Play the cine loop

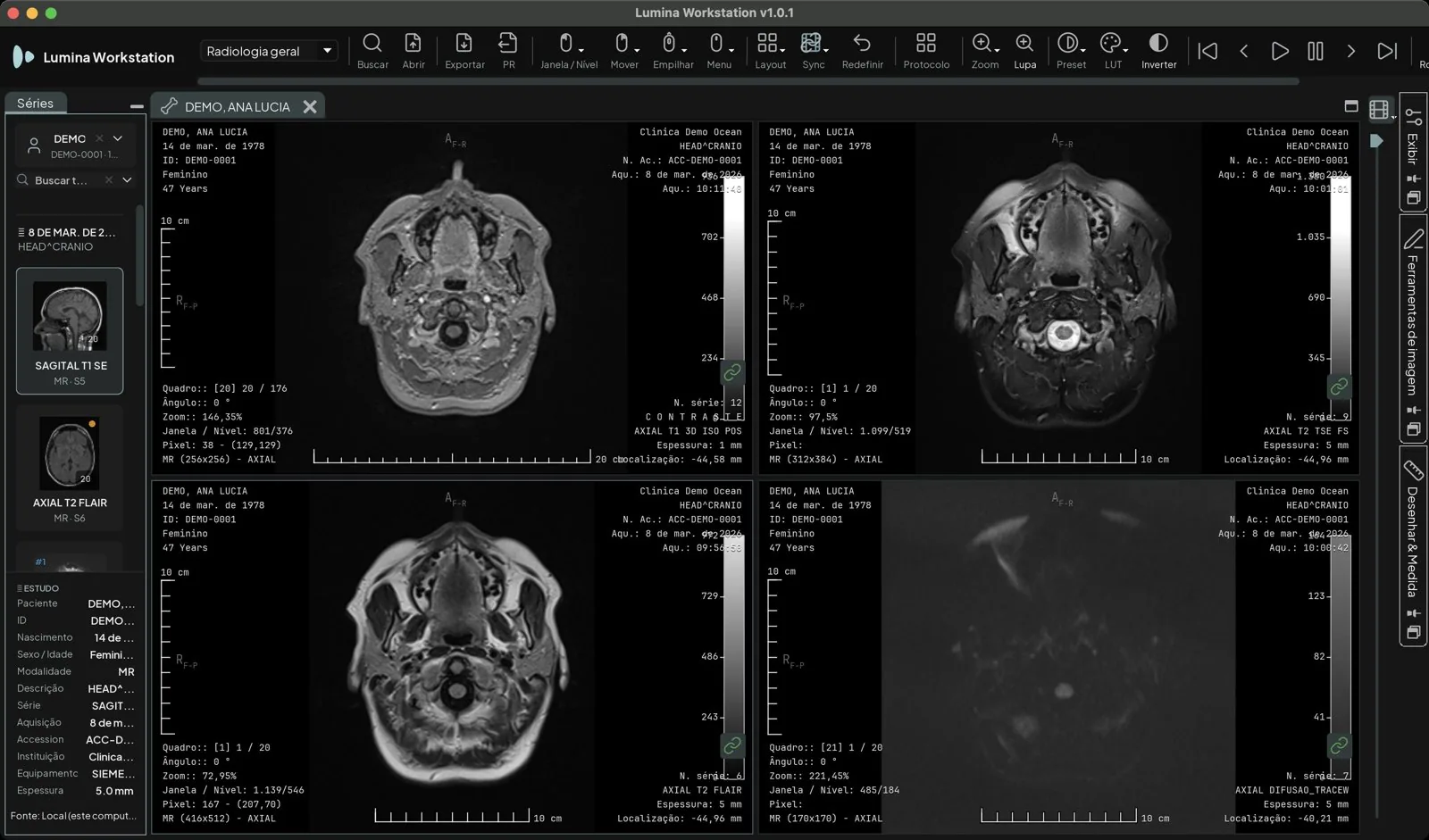point(1280,51)
